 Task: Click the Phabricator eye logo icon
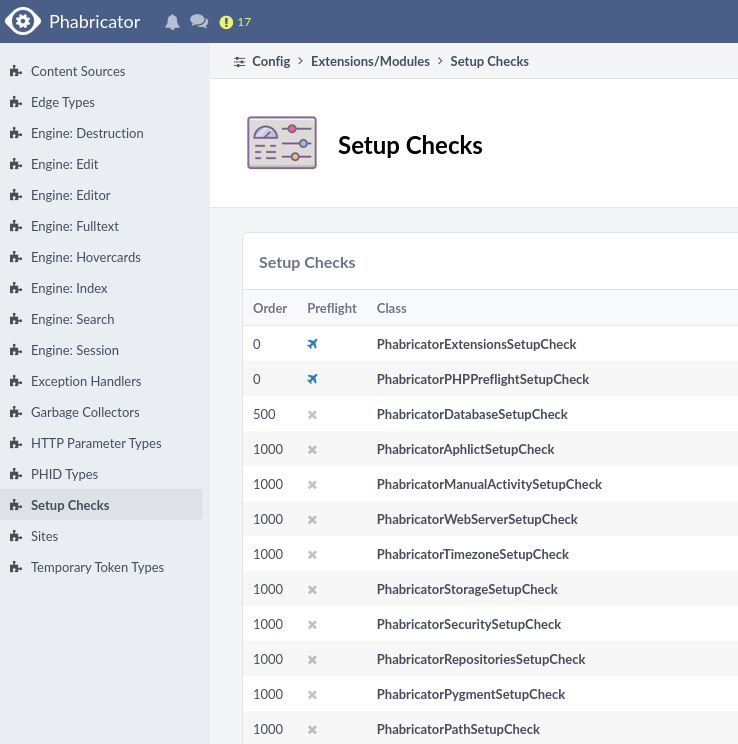pyautogui.click(x=23, y=21)
